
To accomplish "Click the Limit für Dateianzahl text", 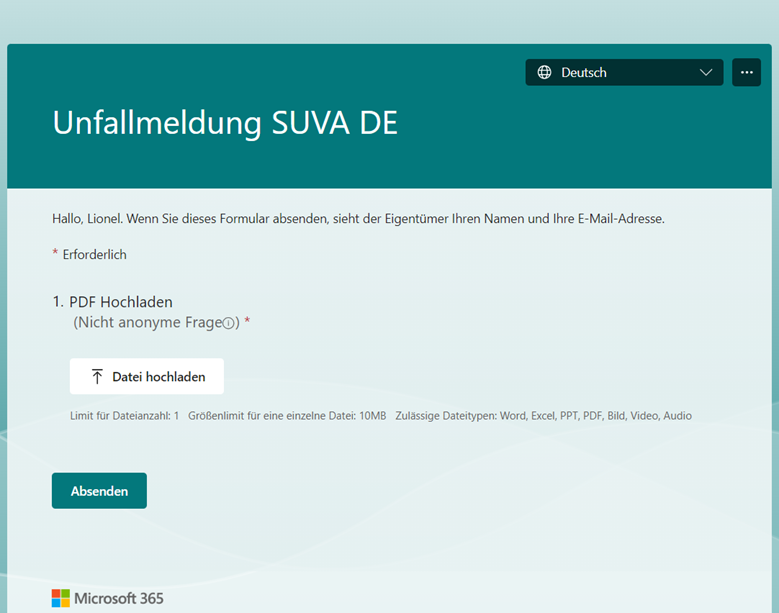I will pyautogui.click(x=124, y=416).
